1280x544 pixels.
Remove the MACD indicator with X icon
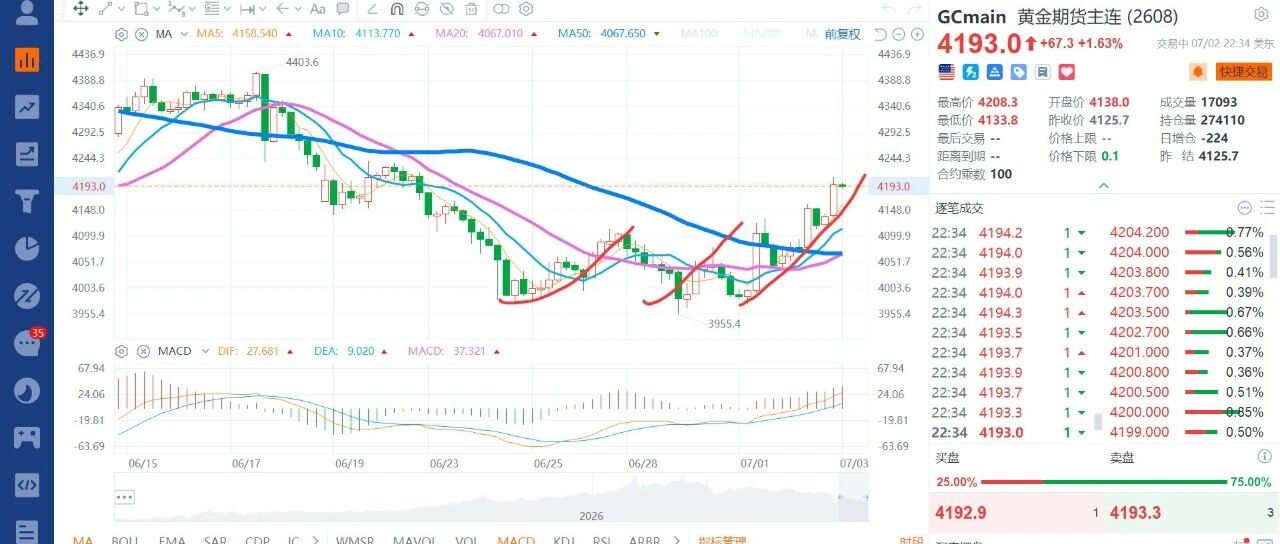(x=141, y=351)
